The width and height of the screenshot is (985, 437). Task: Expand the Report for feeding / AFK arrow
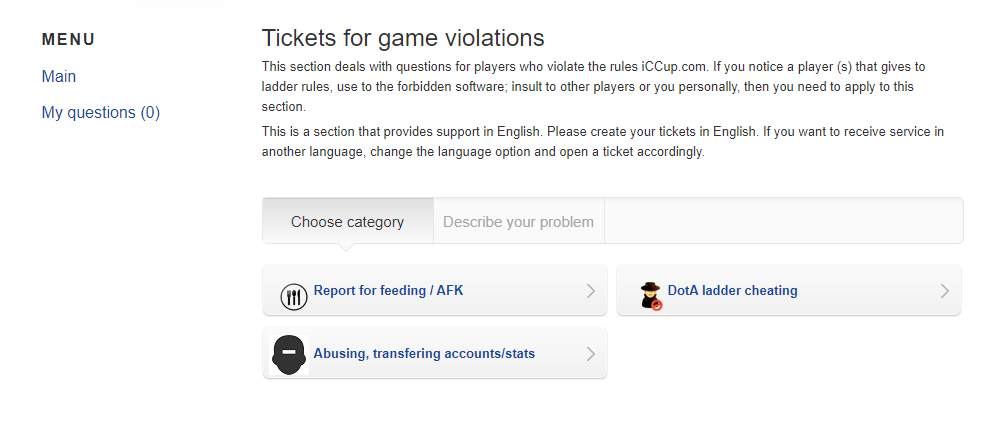coord(590,292)
